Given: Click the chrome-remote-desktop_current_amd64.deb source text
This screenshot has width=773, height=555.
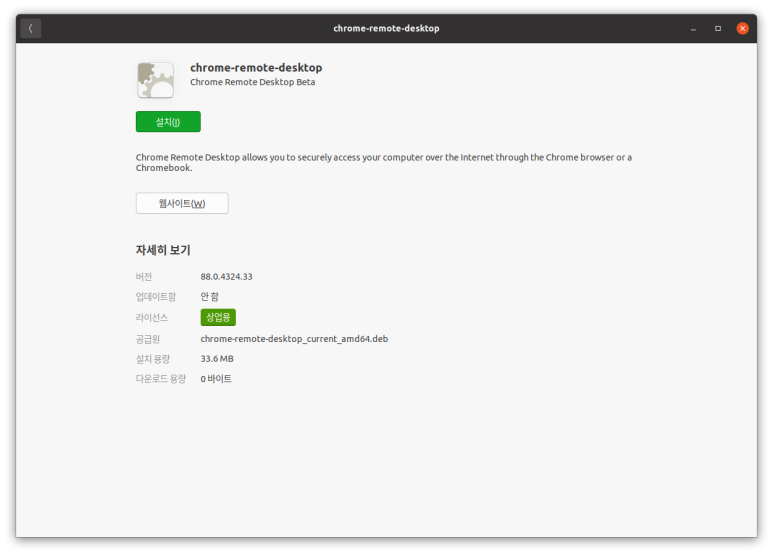Looking at the screenshot, I should tap(294, 339).
